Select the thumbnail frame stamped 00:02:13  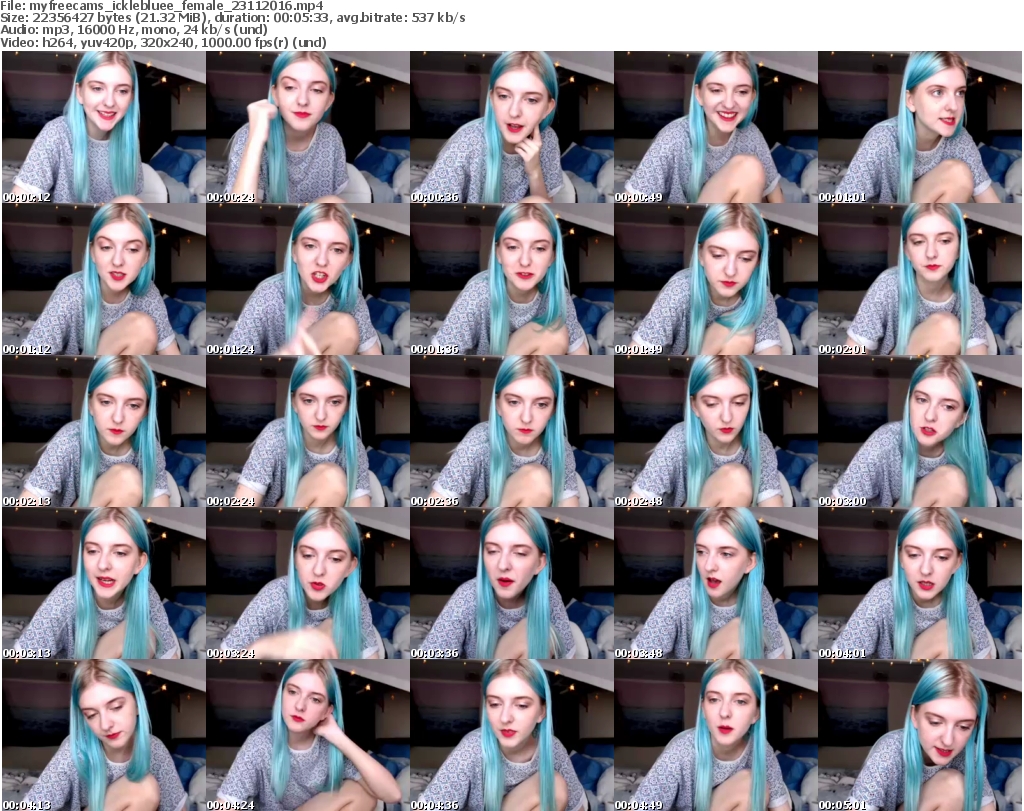[x=104, y=431]
